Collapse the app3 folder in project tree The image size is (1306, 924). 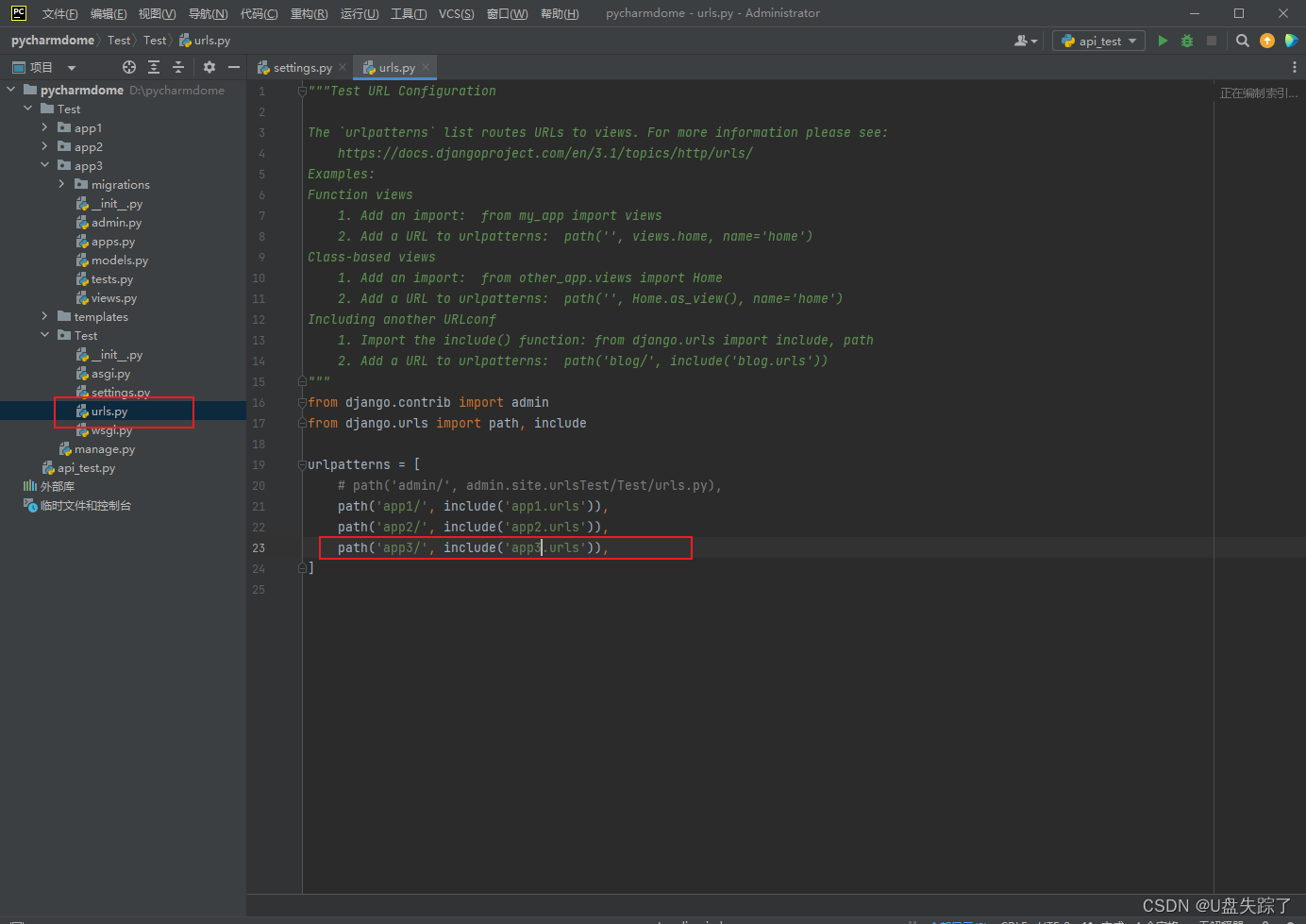(43, 165)
